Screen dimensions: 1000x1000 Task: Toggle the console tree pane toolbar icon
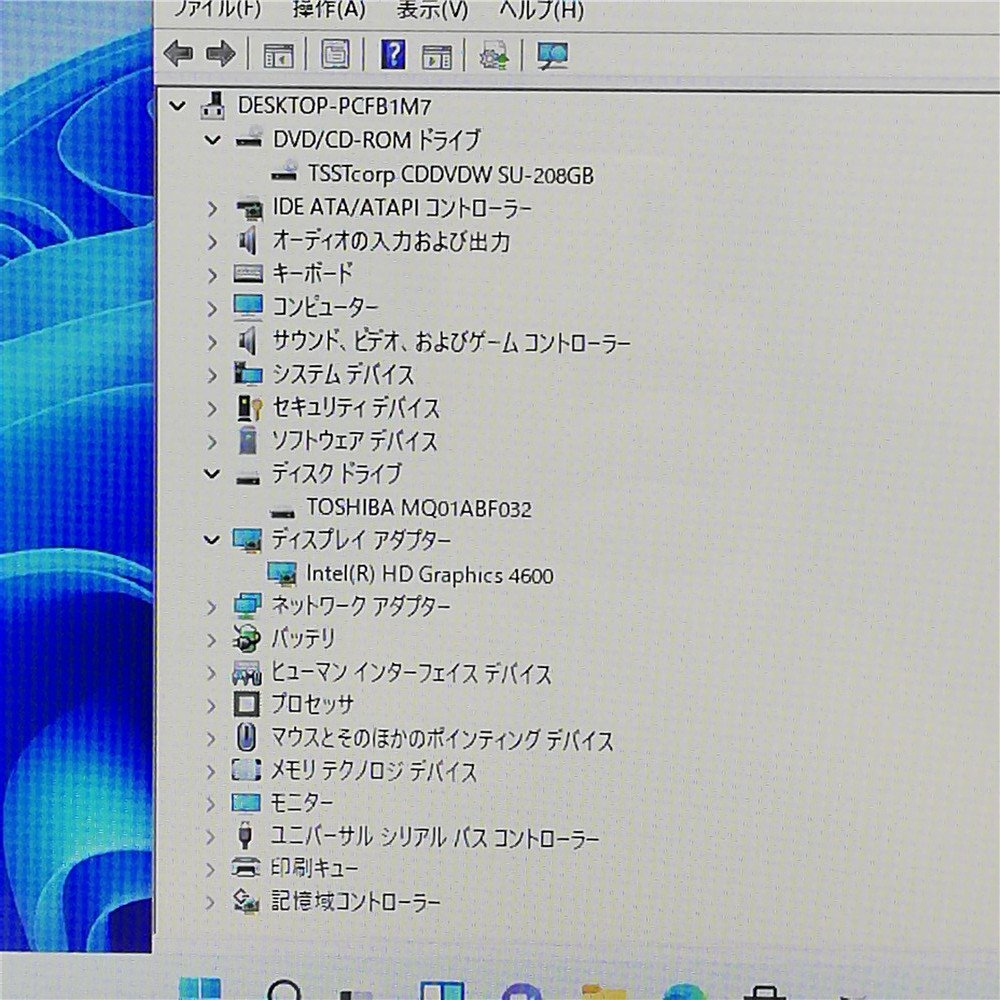click(279, 55)
